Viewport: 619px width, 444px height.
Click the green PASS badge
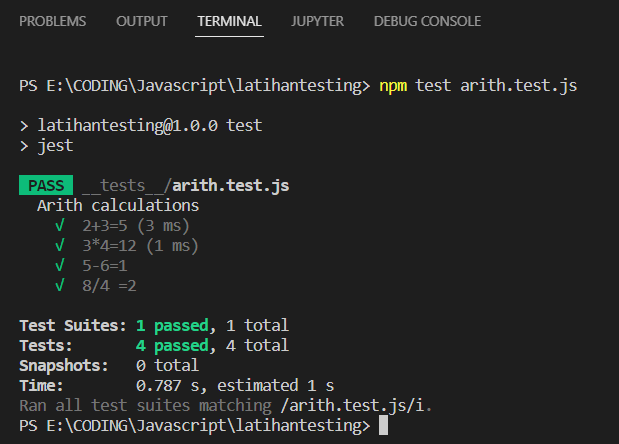coord(46,185)
